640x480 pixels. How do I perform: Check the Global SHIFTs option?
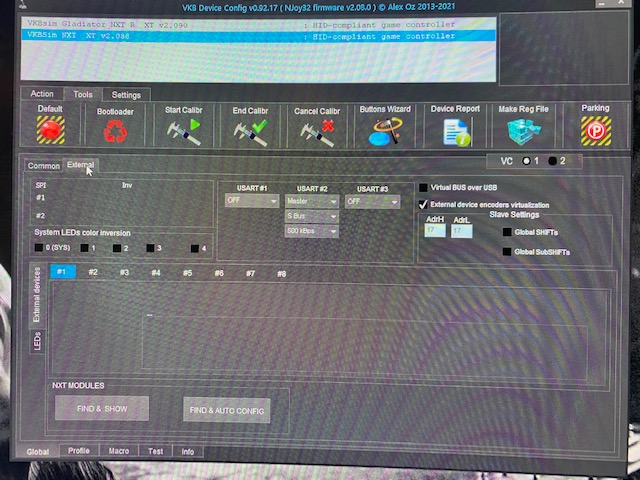[508, 232]
